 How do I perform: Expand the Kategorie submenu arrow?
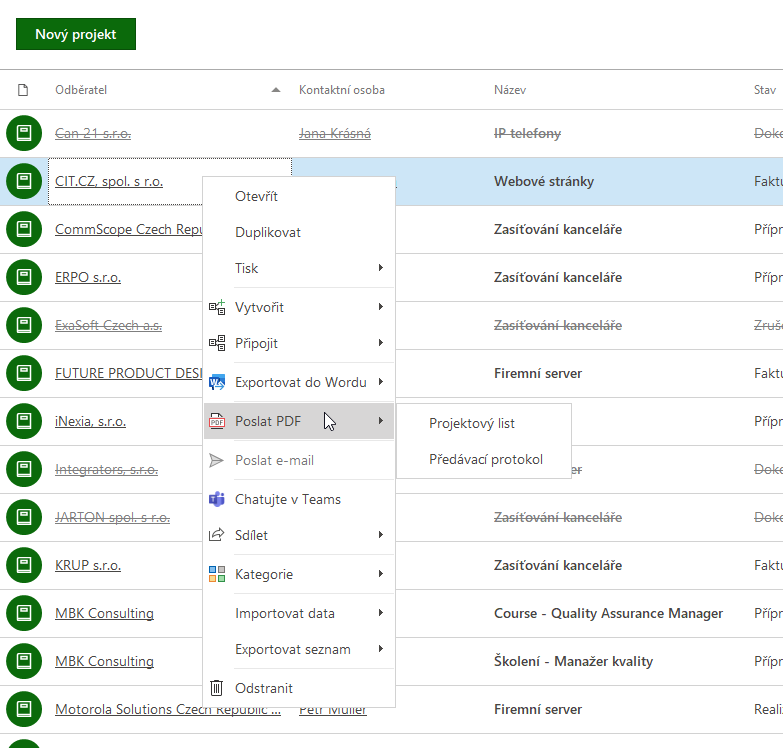pyautogui.click(x=381, y=573)
